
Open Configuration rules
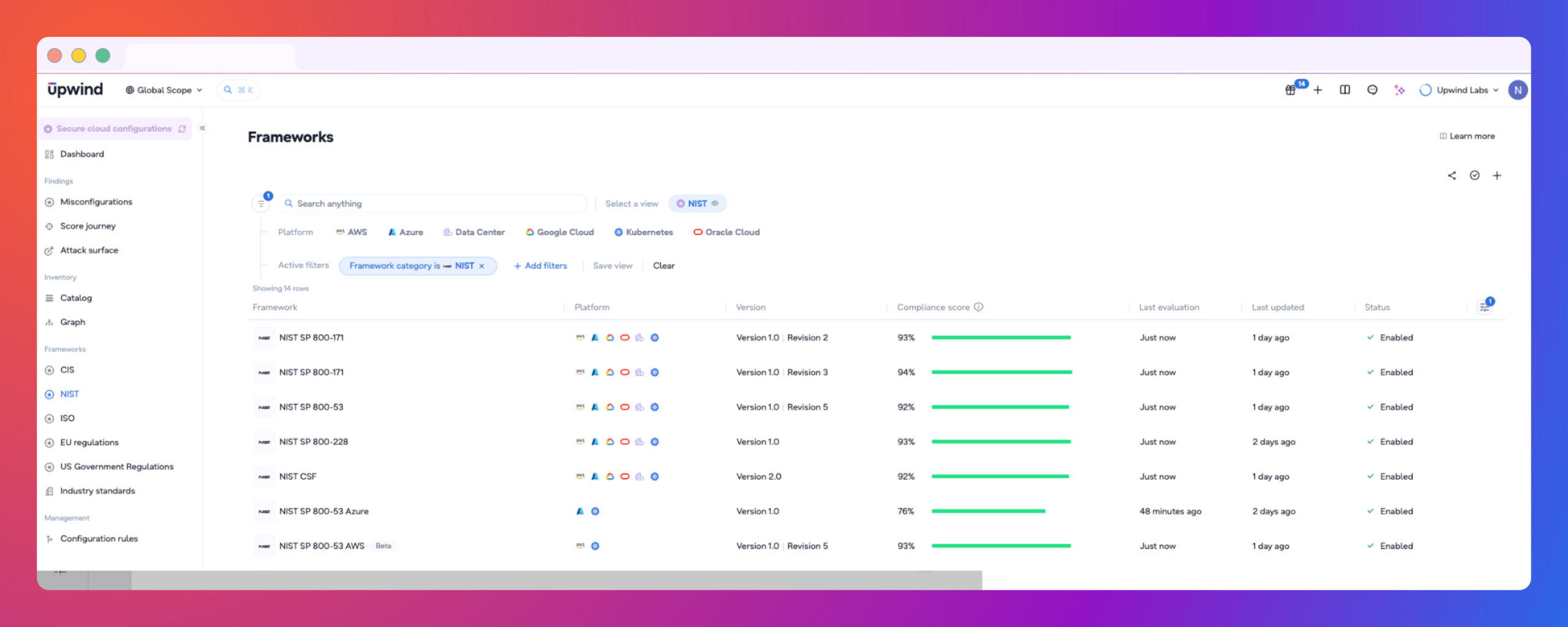(99, 539)
